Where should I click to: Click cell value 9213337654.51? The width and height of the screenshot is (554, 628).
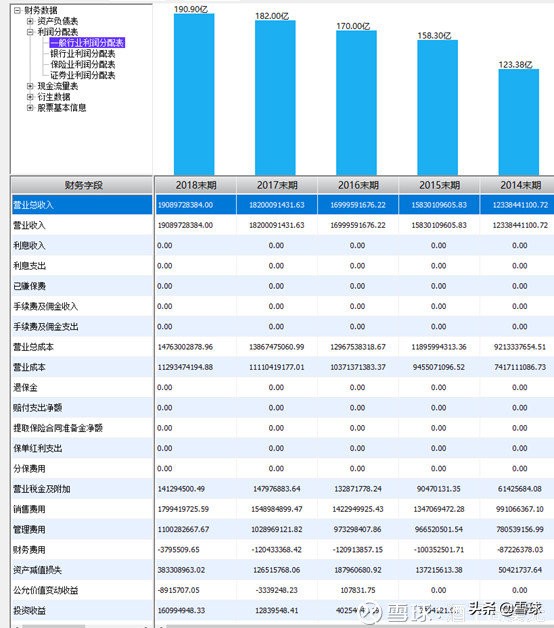point(520,347)
